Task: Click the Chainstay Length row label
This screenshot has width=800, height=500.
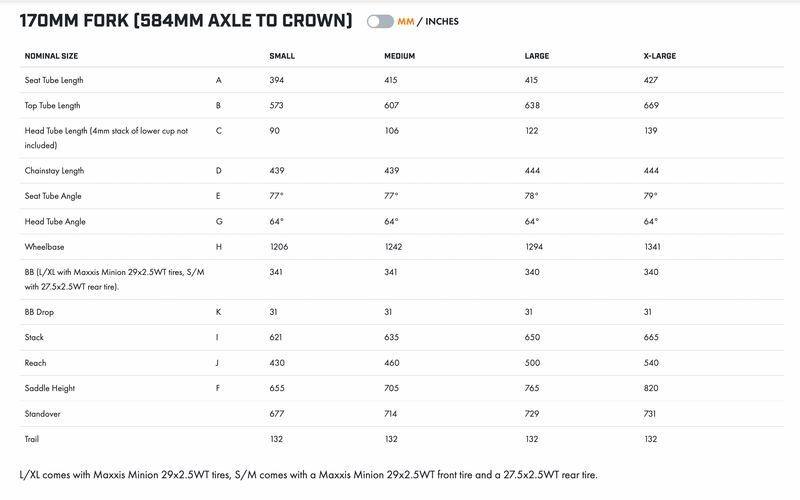Action: click(x=55, y=171)
